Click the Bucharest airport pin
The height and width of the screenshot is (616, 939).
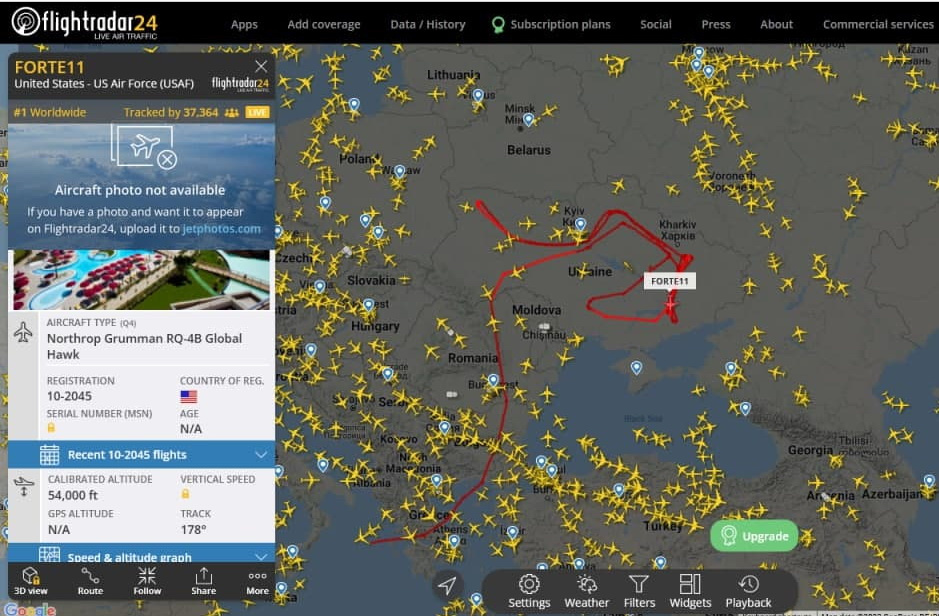click(x=493, y=380)
